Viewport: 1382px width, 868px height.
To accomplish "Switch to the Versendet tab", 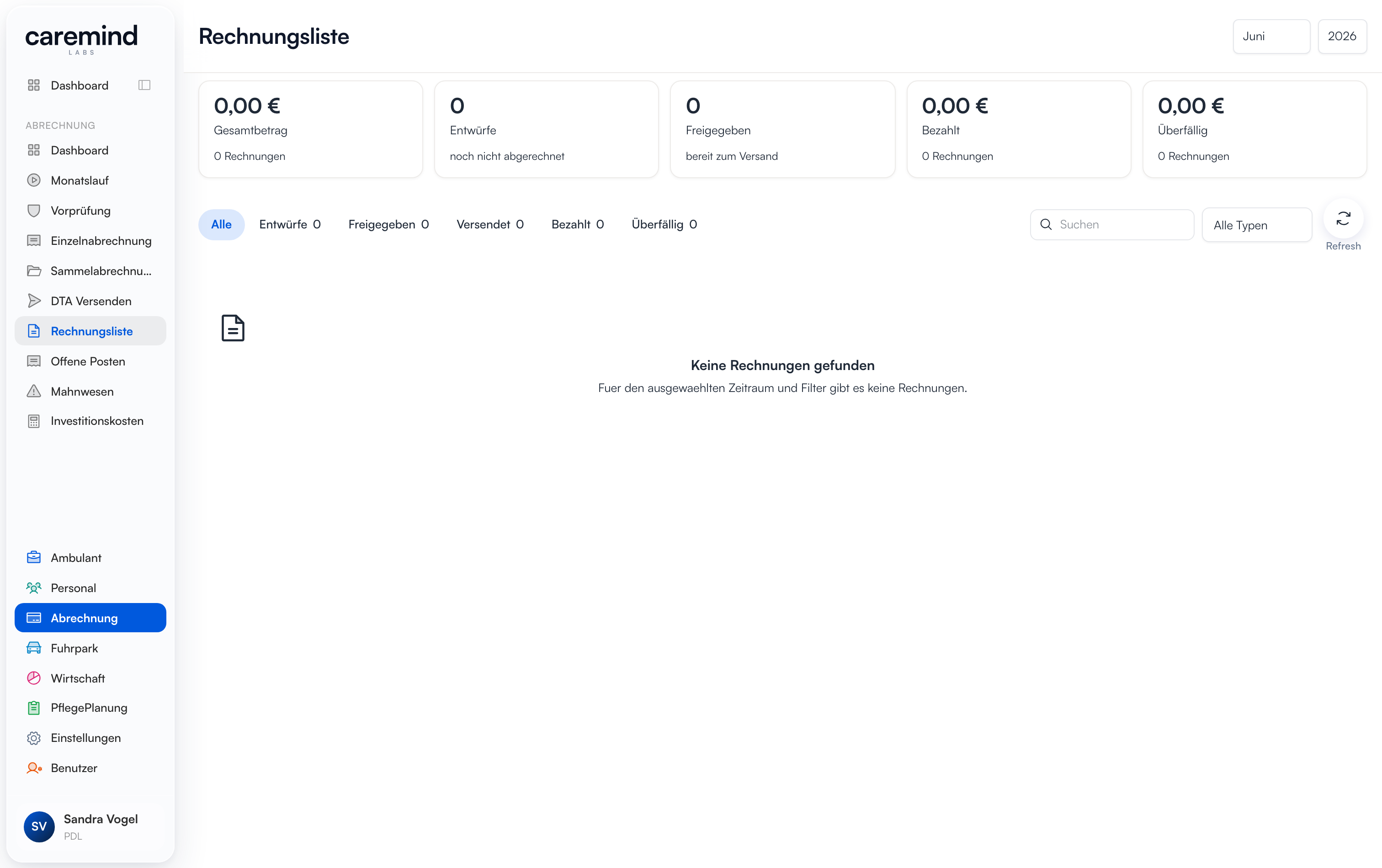I will pos(490,224).
